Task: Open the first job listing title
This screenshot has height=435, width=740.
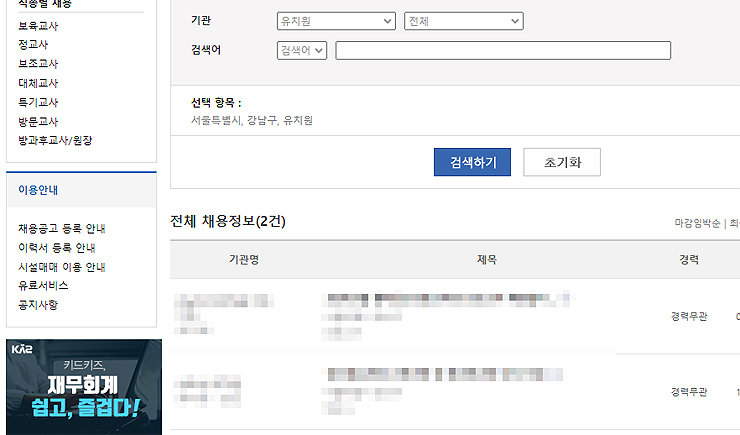Action: coord(448,299)
